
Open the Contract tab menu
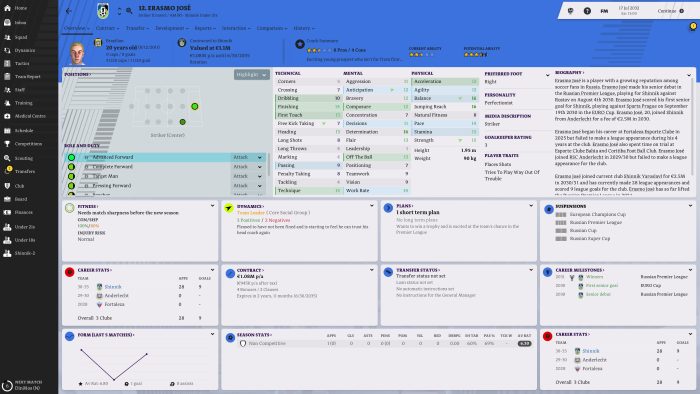click(x=108, y=28)
